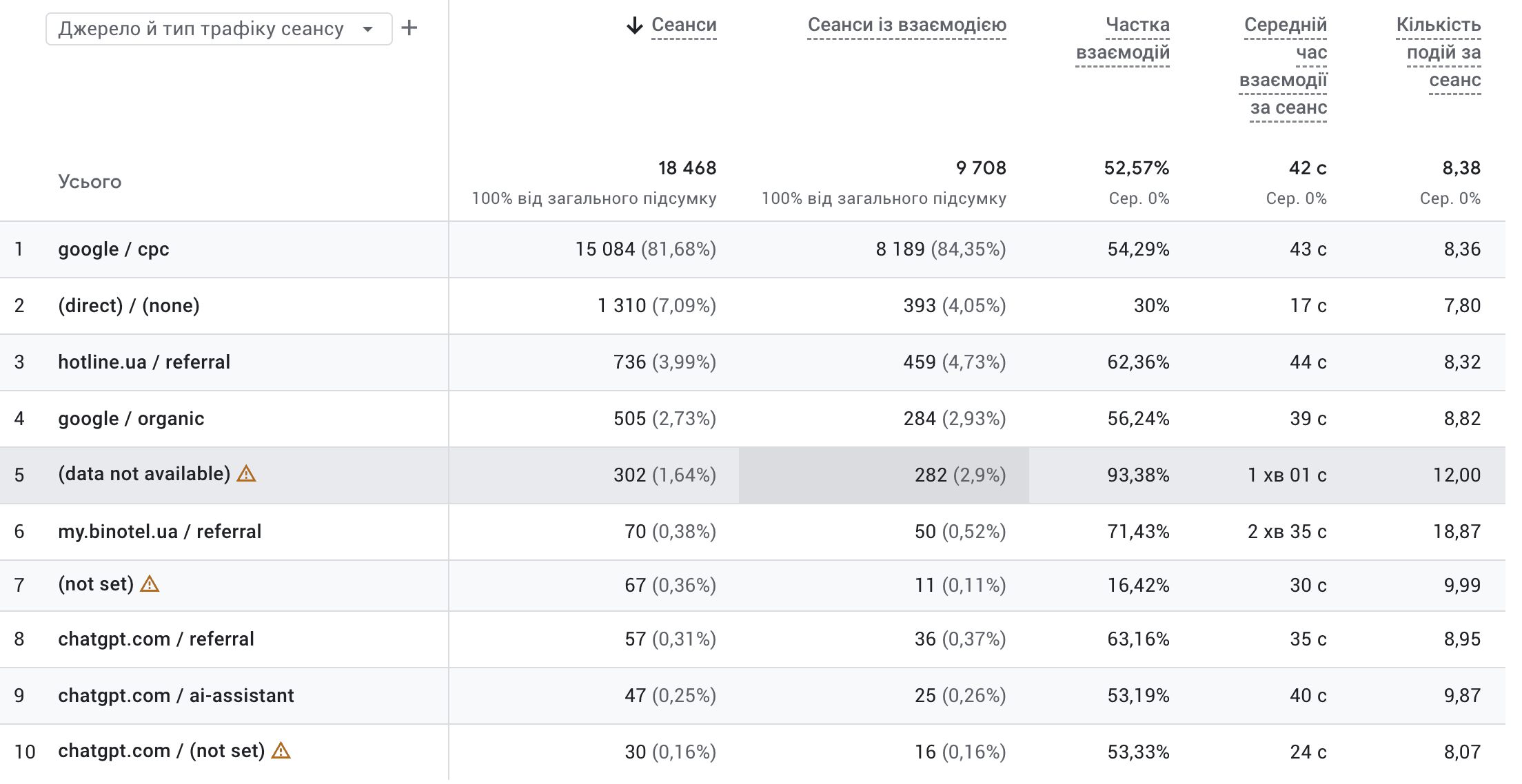Open the Джерело й тип трафіку сеансу dropdown
Screen dimensions: 1522x784
pyautogui.click(x=219, y=29)
